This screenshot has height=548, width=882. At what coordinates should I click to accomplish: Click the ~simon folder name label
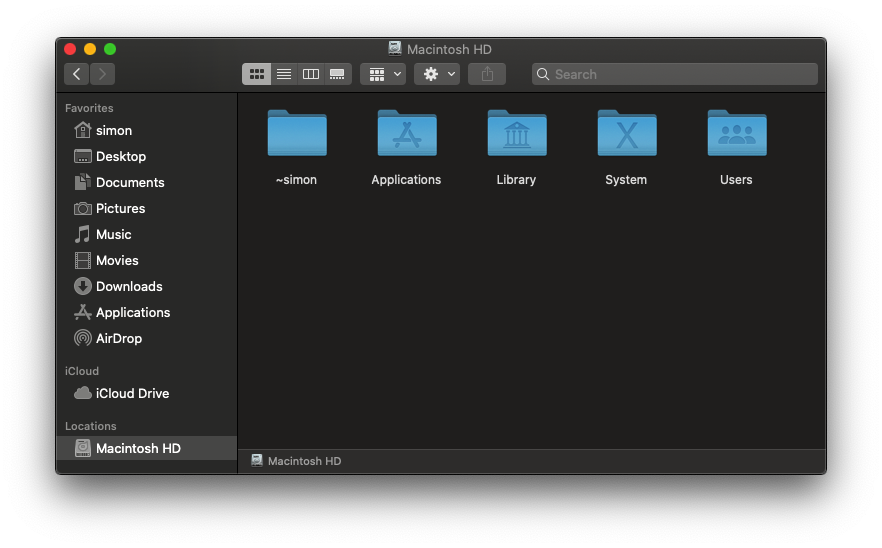coord(296,180)
